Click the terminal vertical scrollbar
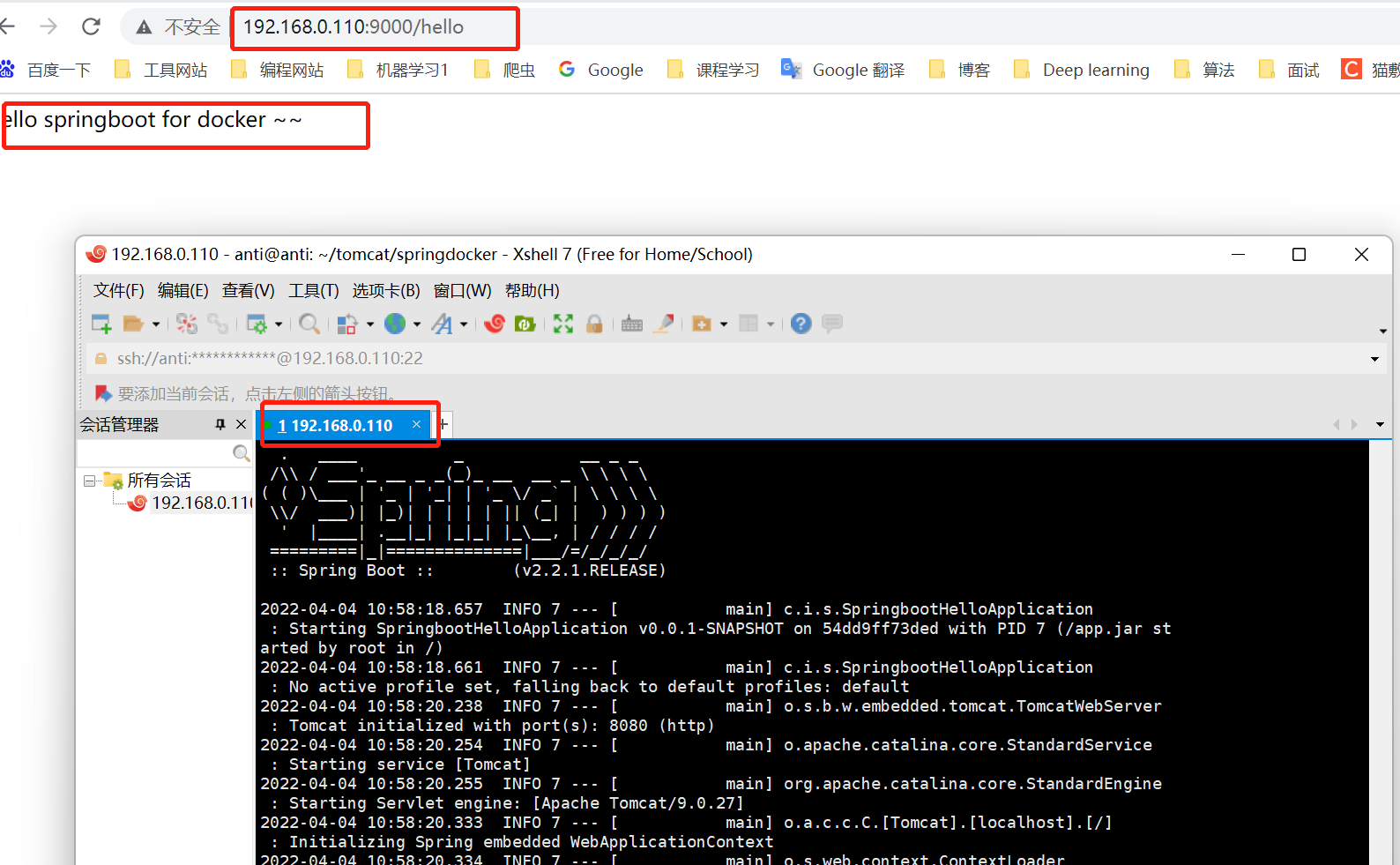 (1379, 652)
